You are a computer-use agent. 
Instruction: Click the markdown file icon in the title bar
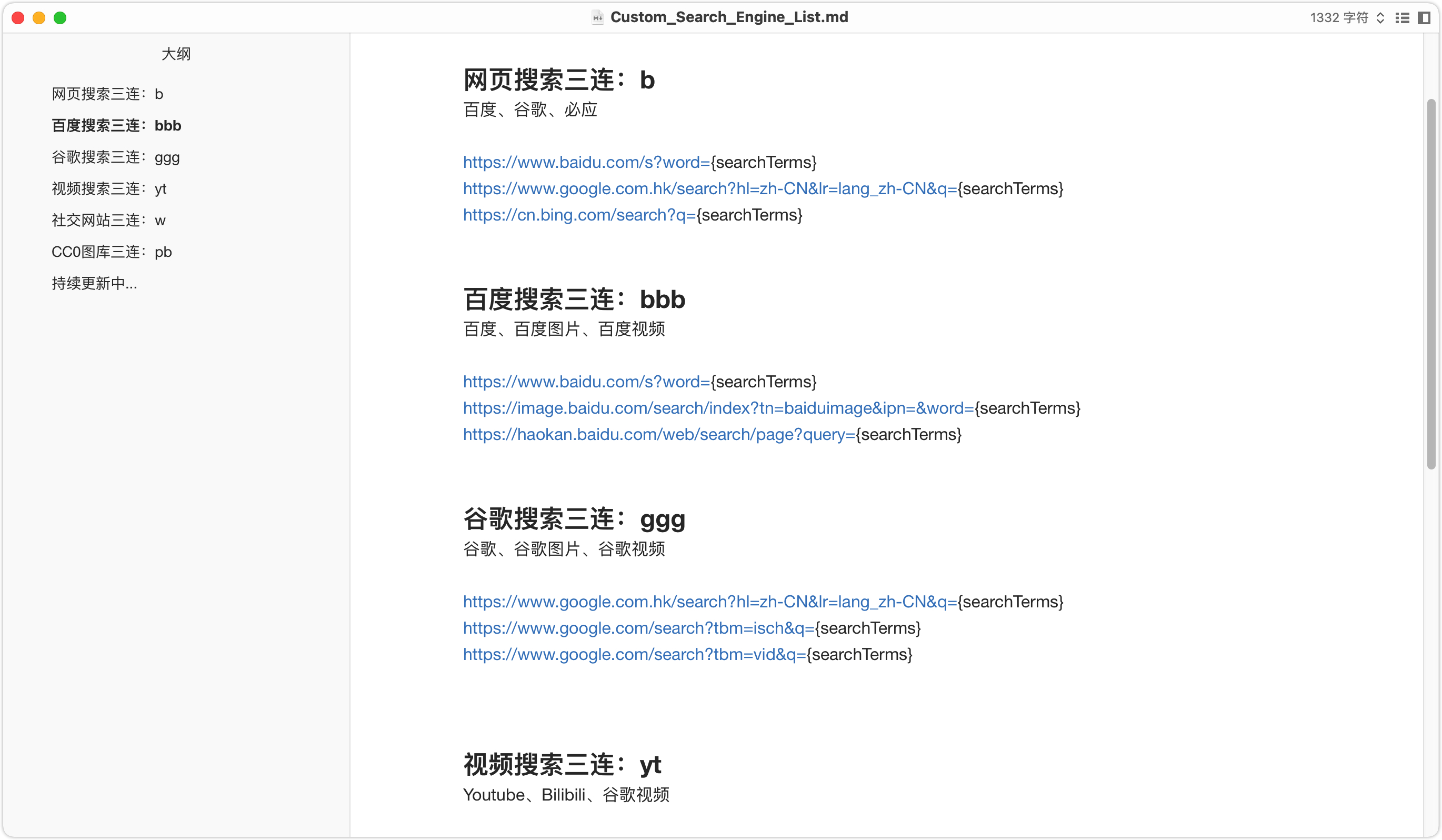597,18
